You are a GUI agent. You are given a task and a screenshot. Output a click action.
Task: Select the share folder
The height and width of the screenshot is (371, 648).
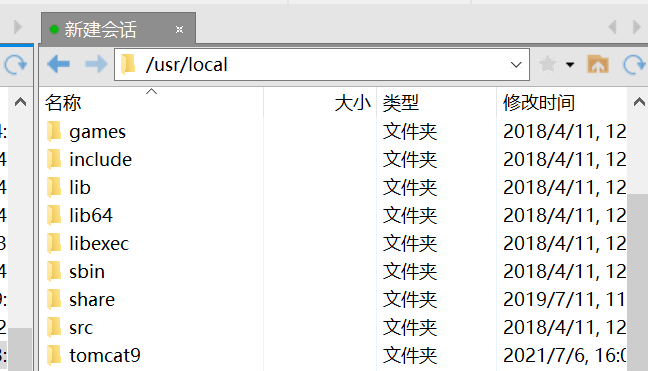pos(92,300)
